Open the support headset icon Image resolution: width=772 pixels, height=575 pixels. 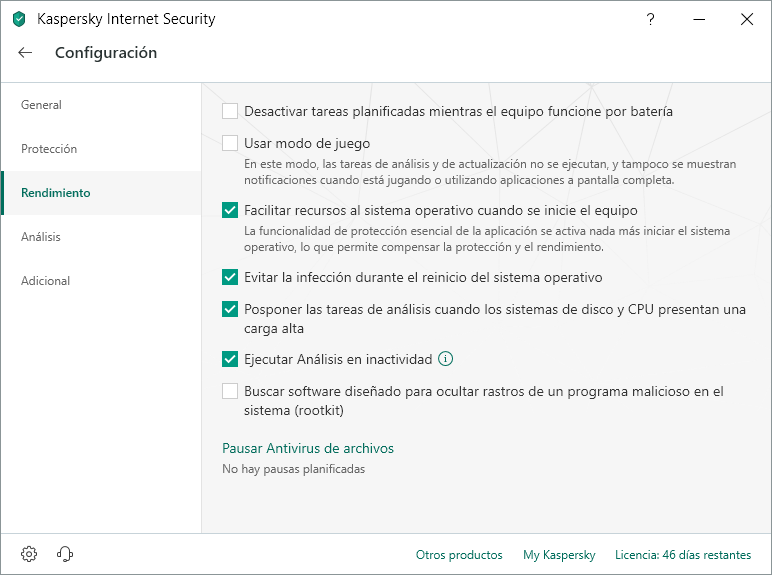(x=65, y=554)
